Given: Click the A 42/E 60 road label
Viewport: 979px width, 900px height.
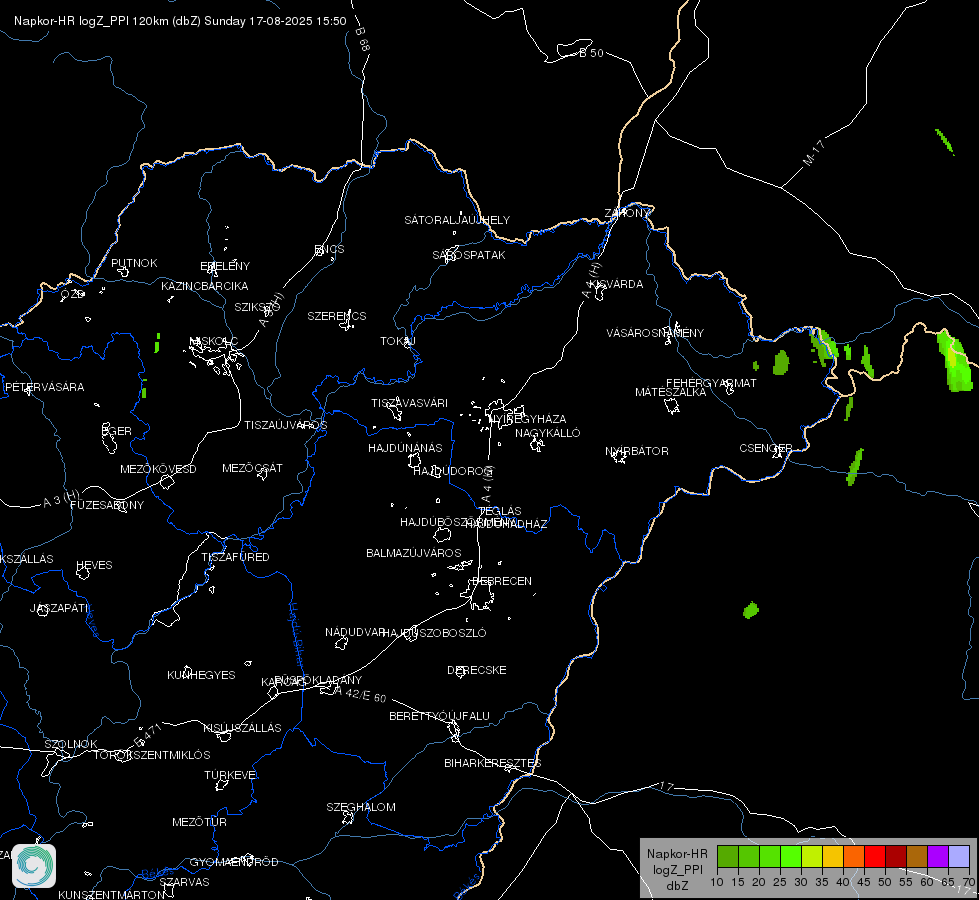Looking at the screenshot, I should pyautogui.click(x=360, y=694).
